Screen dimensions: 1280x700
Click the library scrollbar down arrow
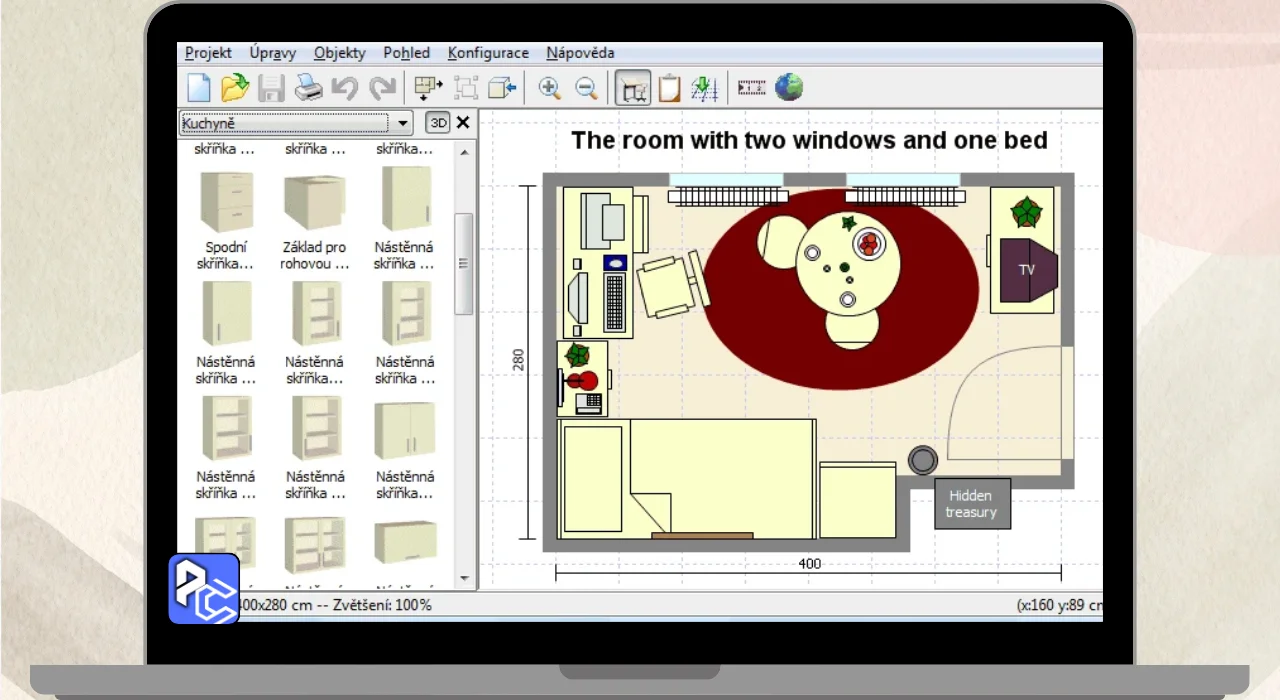[464, 578]
